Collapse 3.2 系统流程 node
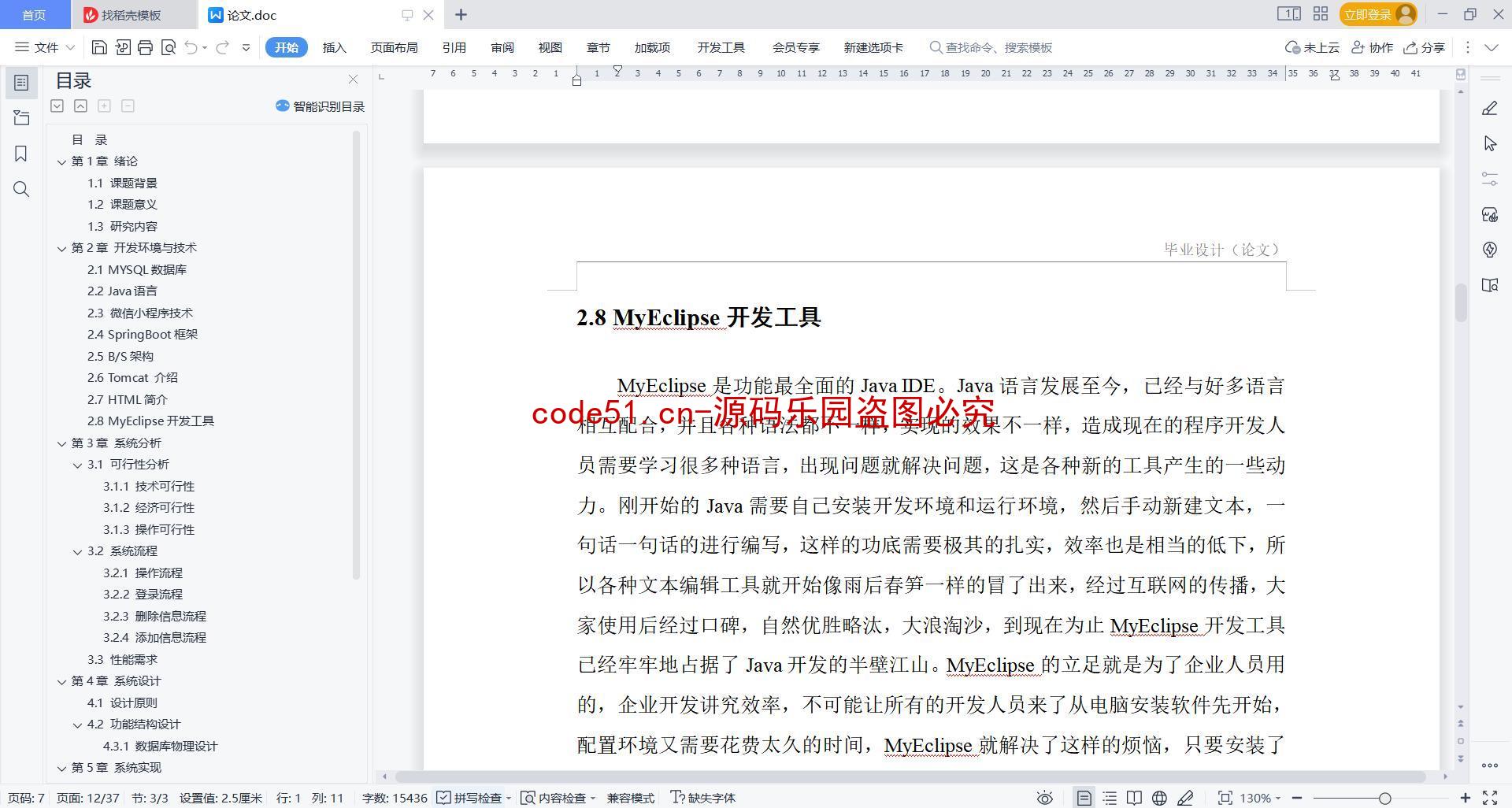This screenshot has height=808, width=1512. coord(77,551)
